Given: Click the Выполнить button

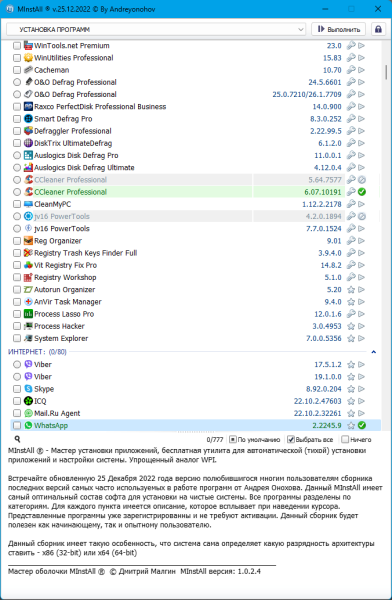Looking at the screenshot, I should pyautogui.click(x=338, y=29).
